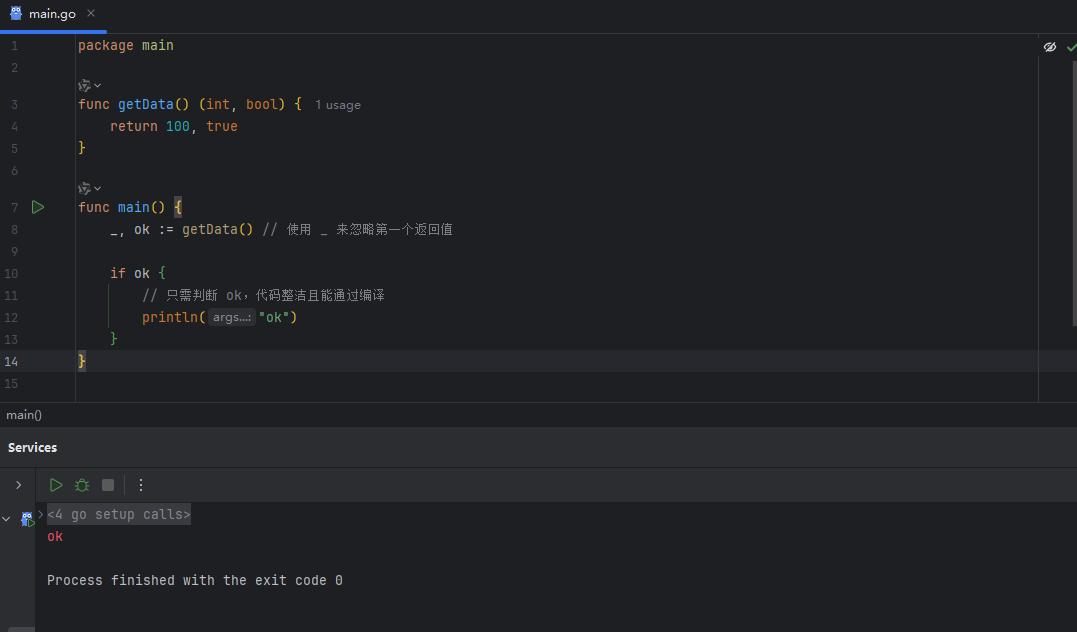The width and height of the screenshot is (1077, 632).
Task: Toggle reader mode eye icon
Action: (x=1050, y=47)
